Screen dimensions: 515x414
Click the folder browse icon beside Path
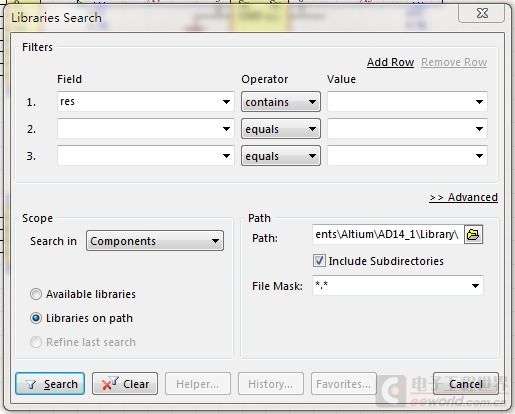point(473,235)
